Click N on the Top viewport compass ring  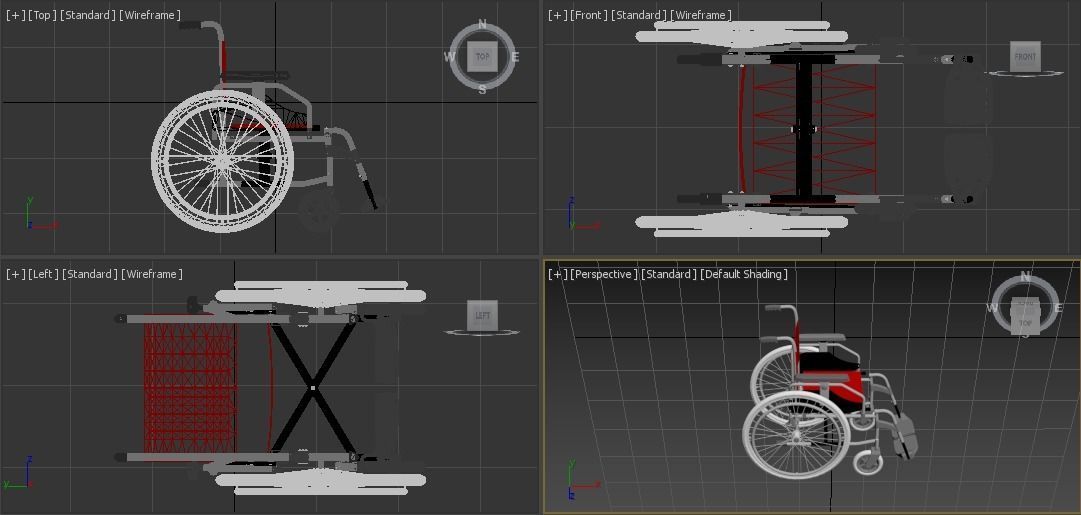(x=482, y=25)
